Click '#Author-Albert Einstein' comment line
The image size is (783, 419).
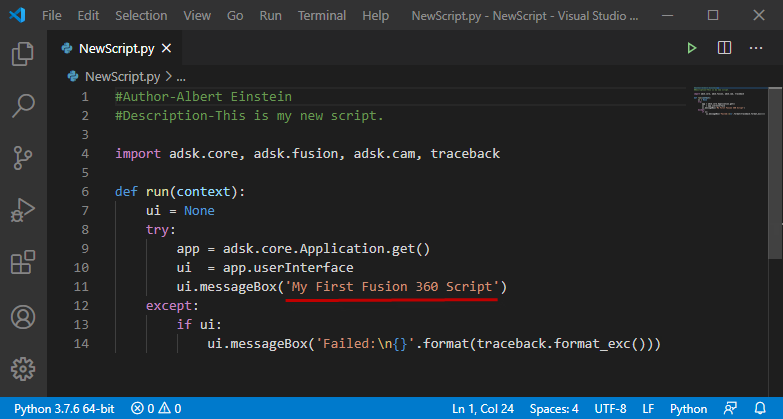[x=204, y=96]
